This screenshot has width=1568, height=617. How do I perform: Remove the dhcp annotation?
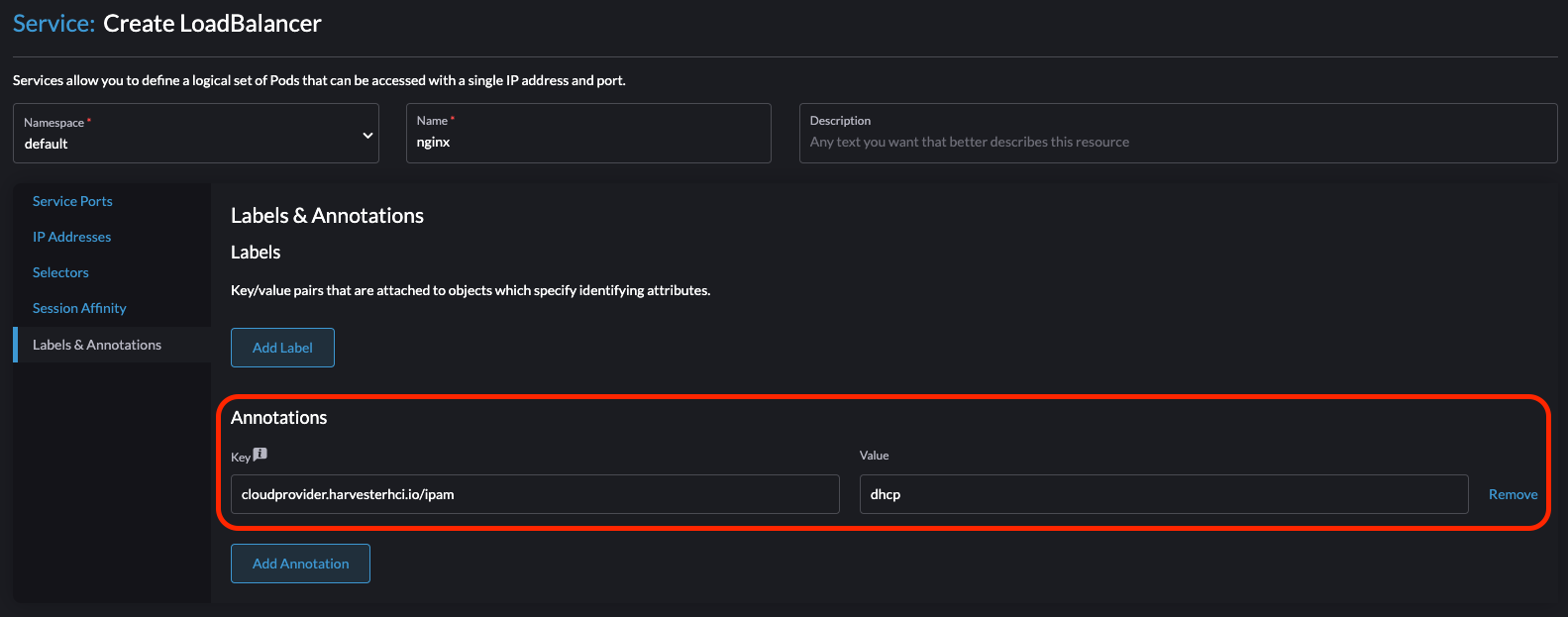click(x=1513, y=493)
